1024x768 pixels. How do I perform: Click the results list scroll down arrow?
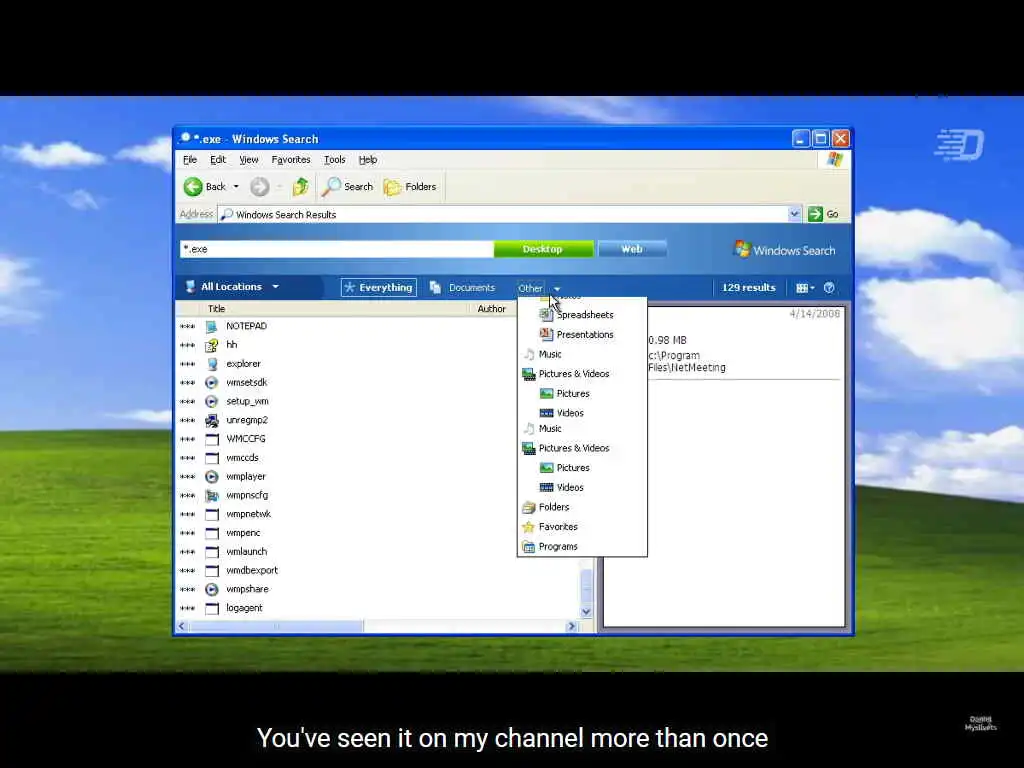[586, 612]
